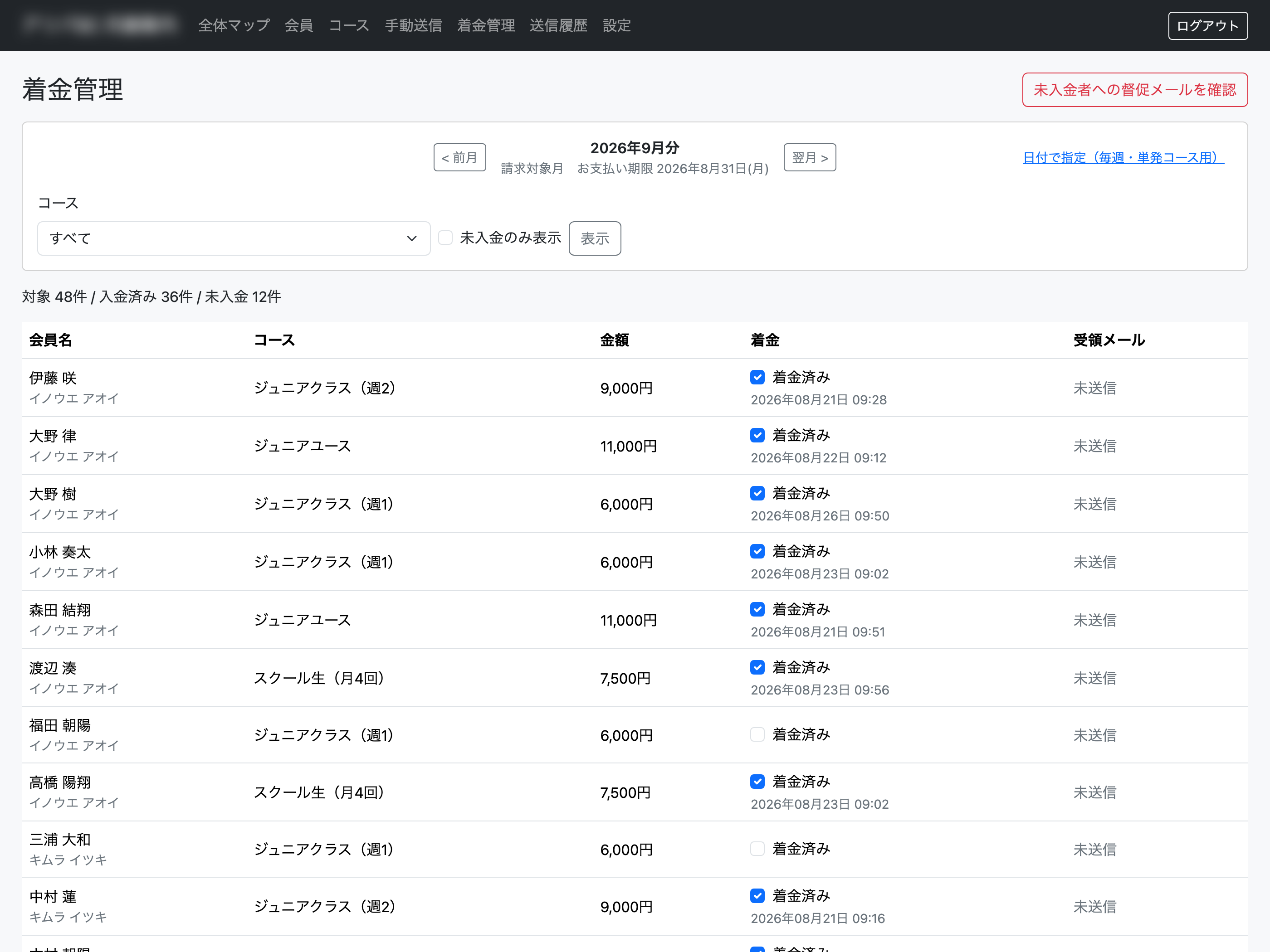Click timestamp 2026年08月21日 09:28

click(818, 399)
